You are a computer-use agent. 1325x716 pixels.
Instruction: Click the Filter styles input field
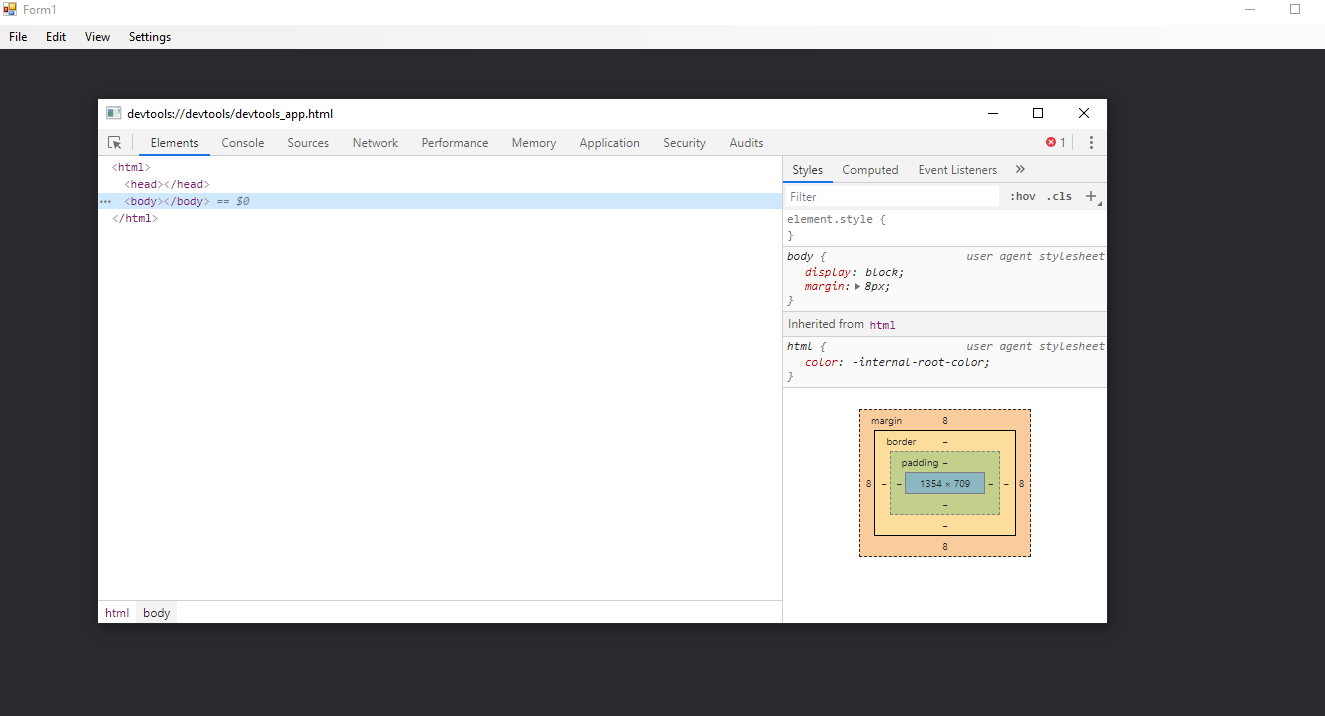pyautogui.click(x=892, y=197)
